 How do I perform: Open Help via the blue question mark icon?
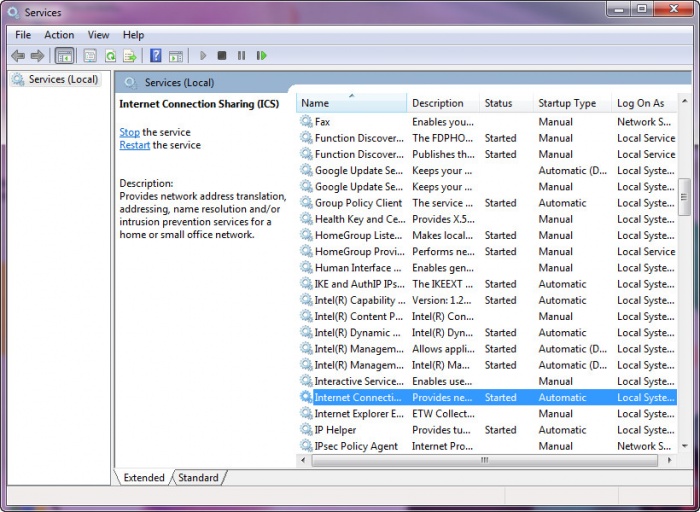click(x=156, y=56)
